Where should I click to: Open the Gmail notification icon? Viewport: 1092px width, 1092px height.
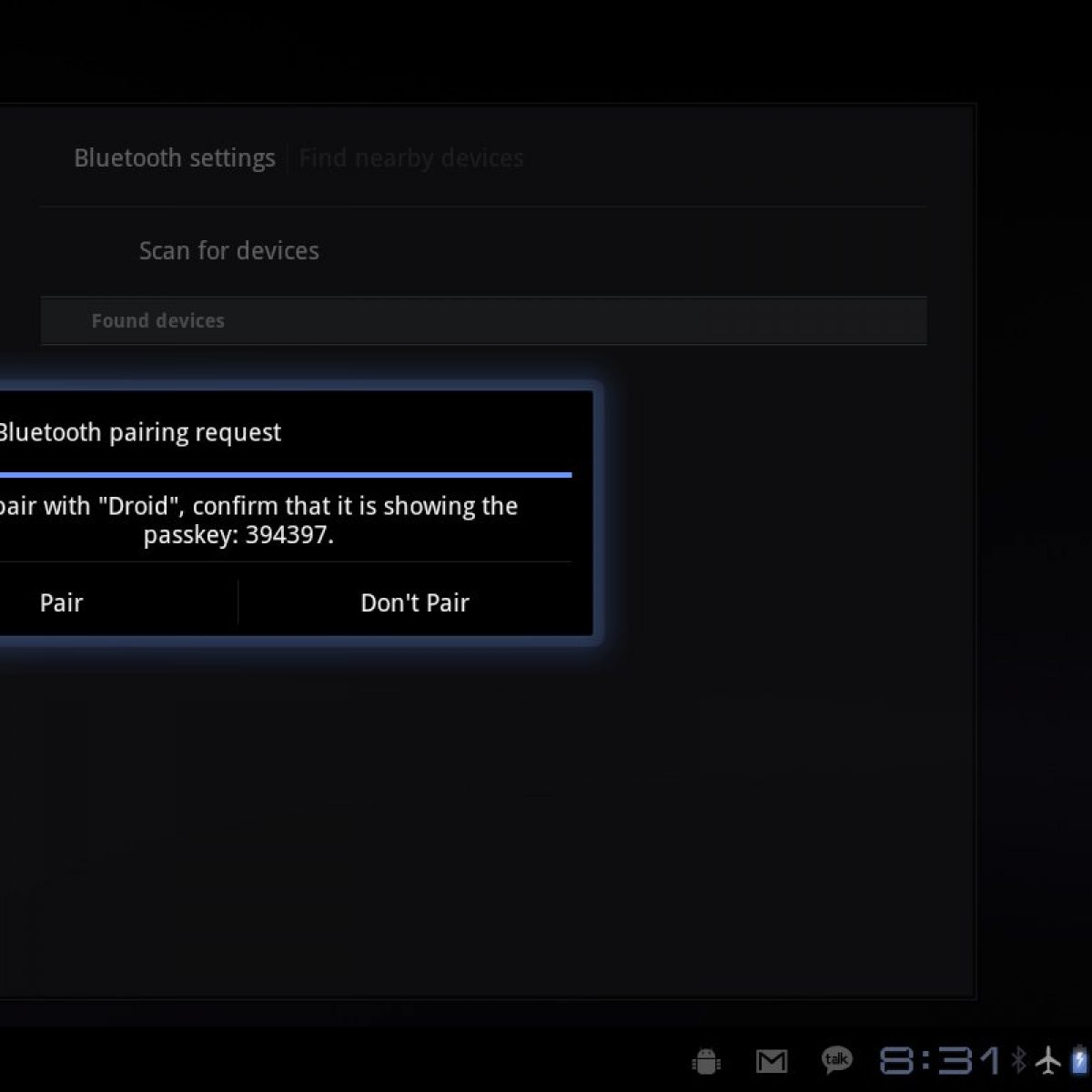click(772, 1060)
